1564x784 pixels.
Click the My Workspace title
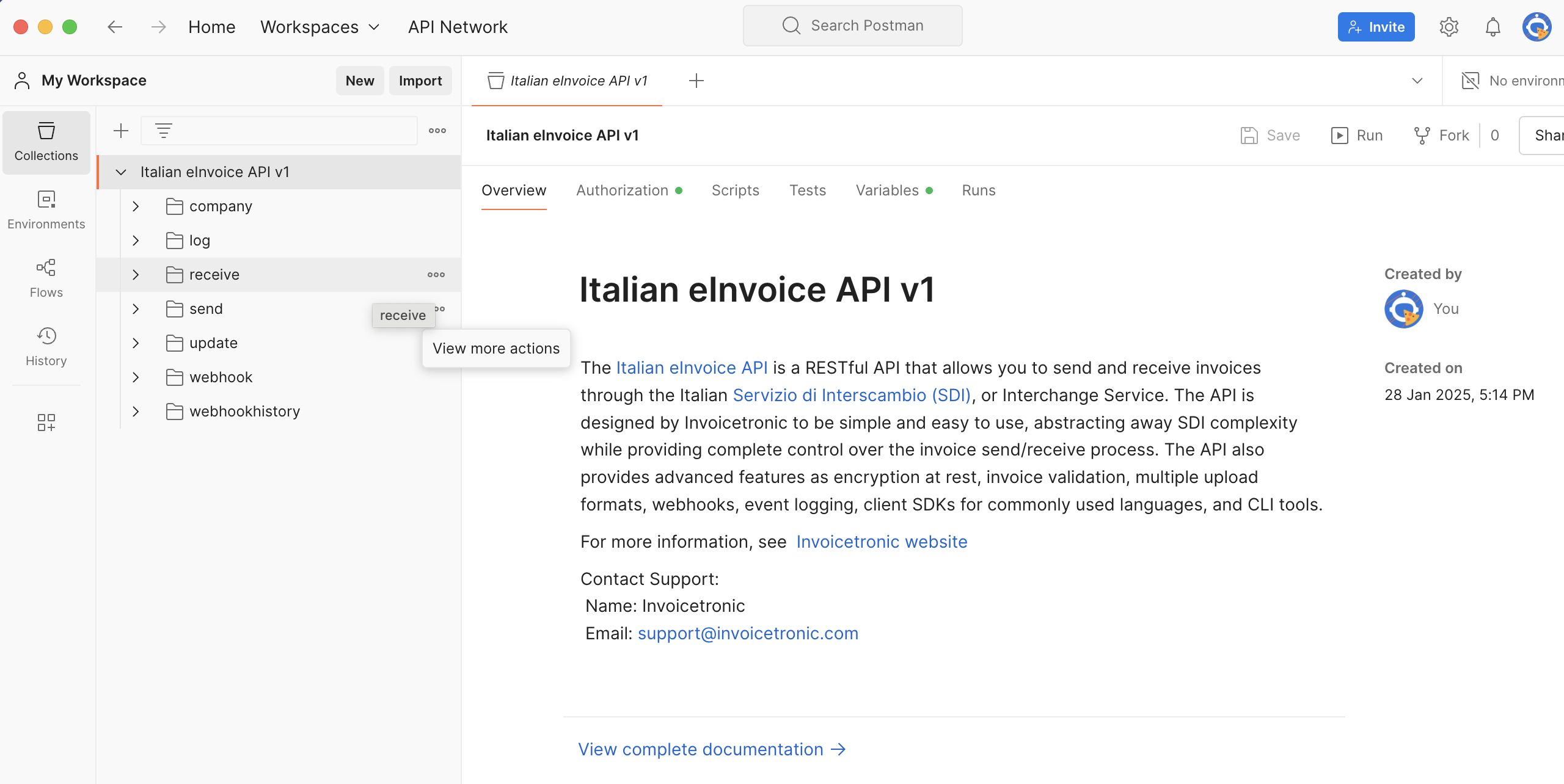(94, 81)
